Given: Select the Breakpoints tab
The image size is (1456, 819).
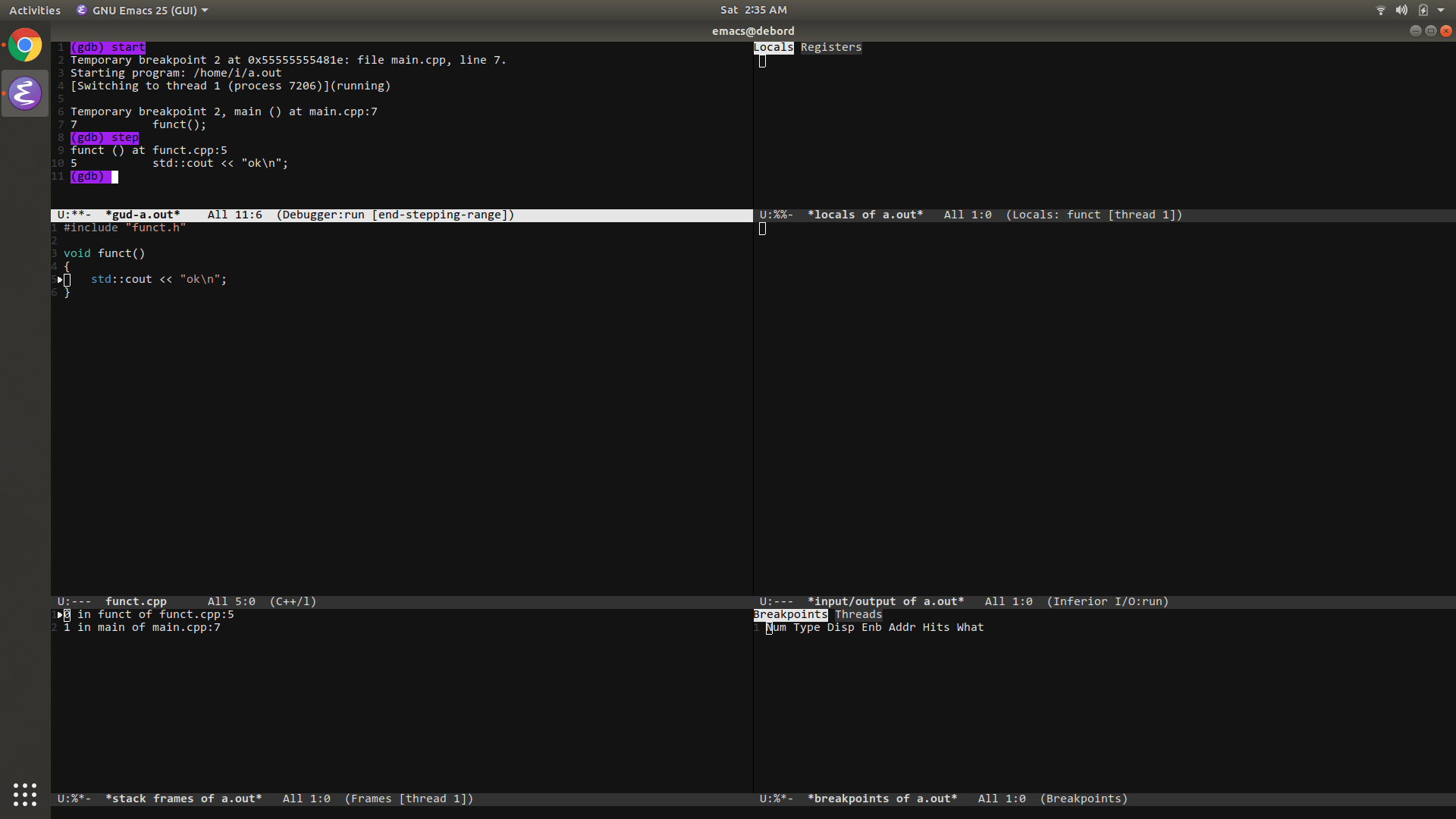Looking at the screenshot, I should tap(789, 614).
